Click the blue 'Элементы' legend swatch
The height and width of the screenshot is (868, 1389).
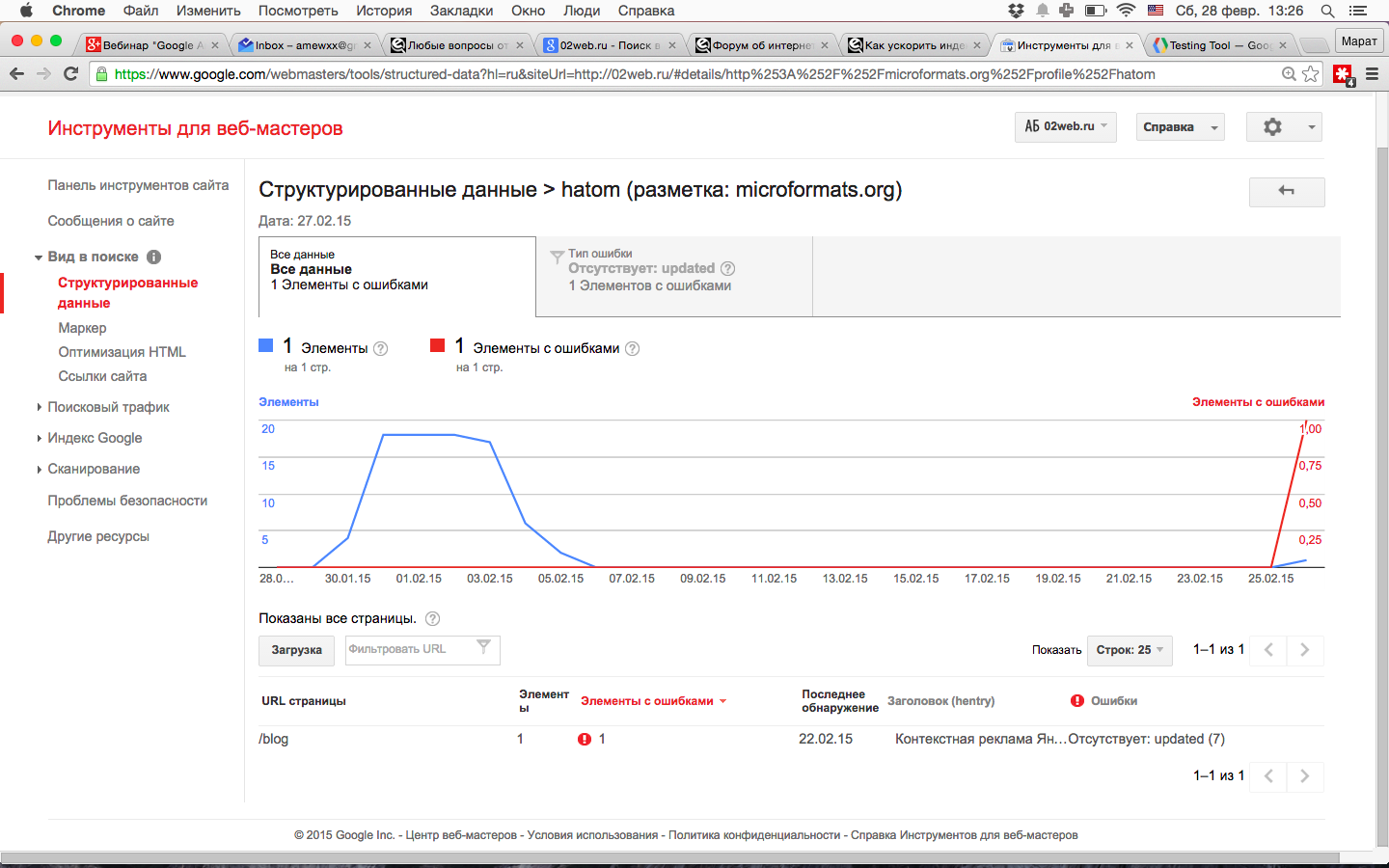click(x=266, y=345)
